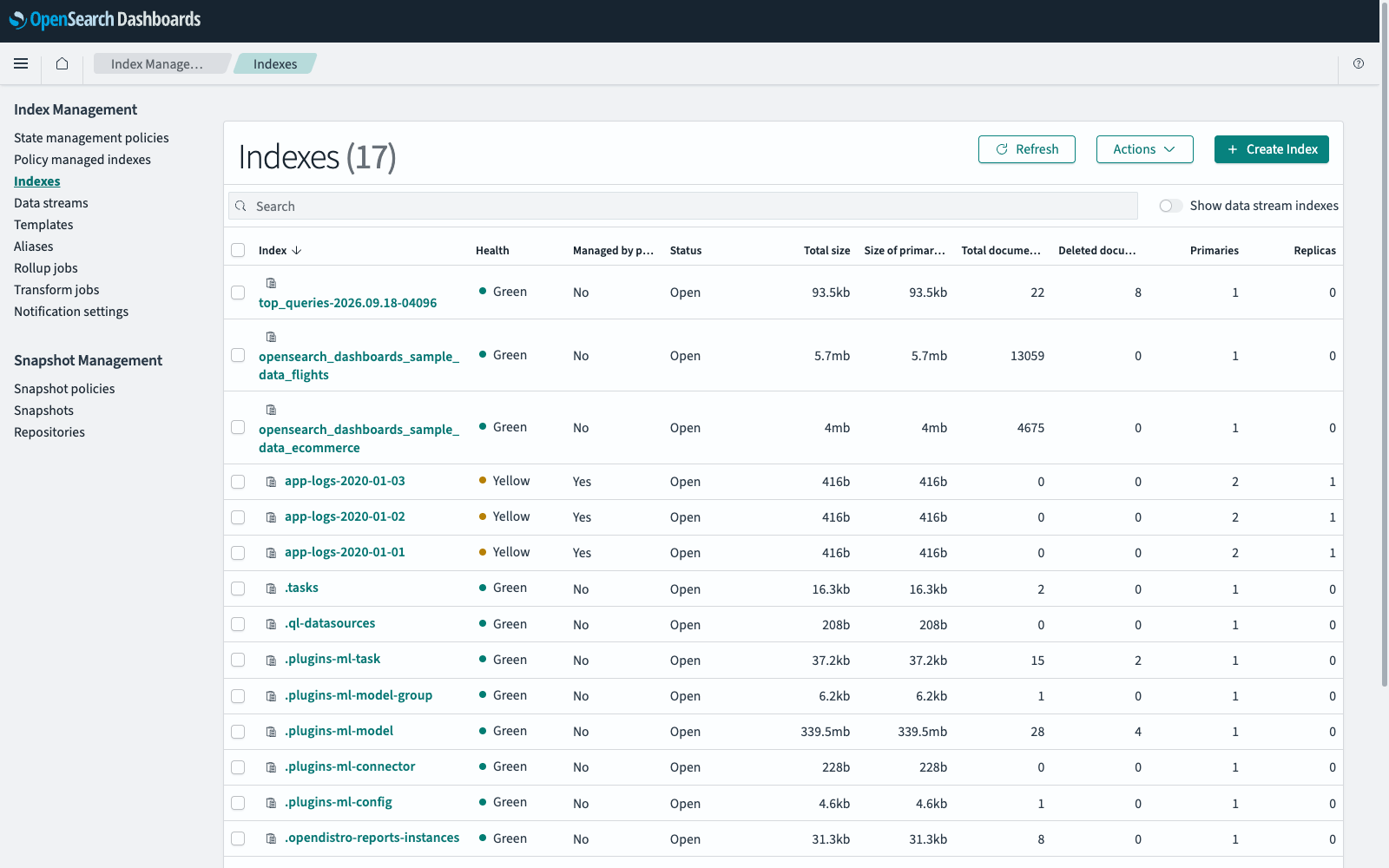
Task: Click the document icon beside .plugins-ml-model
Action: 271,732
